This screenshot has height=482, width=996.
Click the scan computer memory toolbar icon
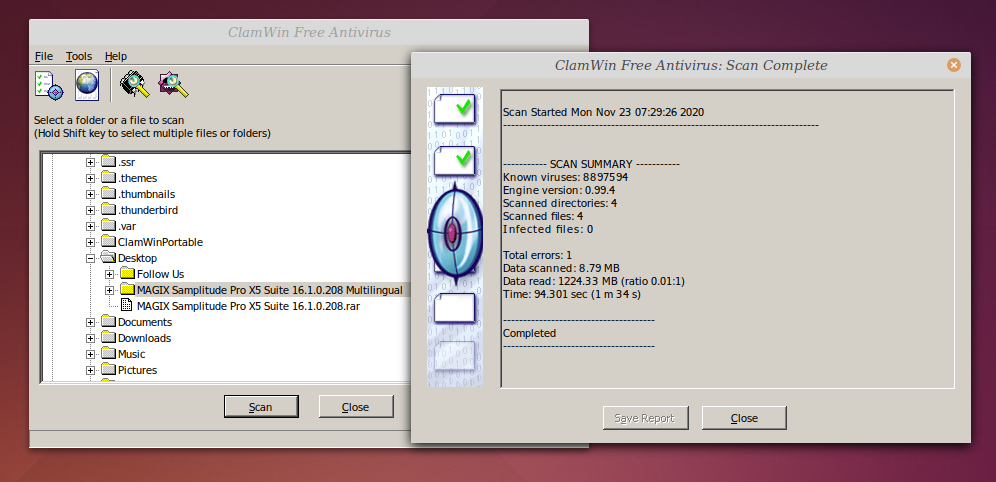coord(135,84)
